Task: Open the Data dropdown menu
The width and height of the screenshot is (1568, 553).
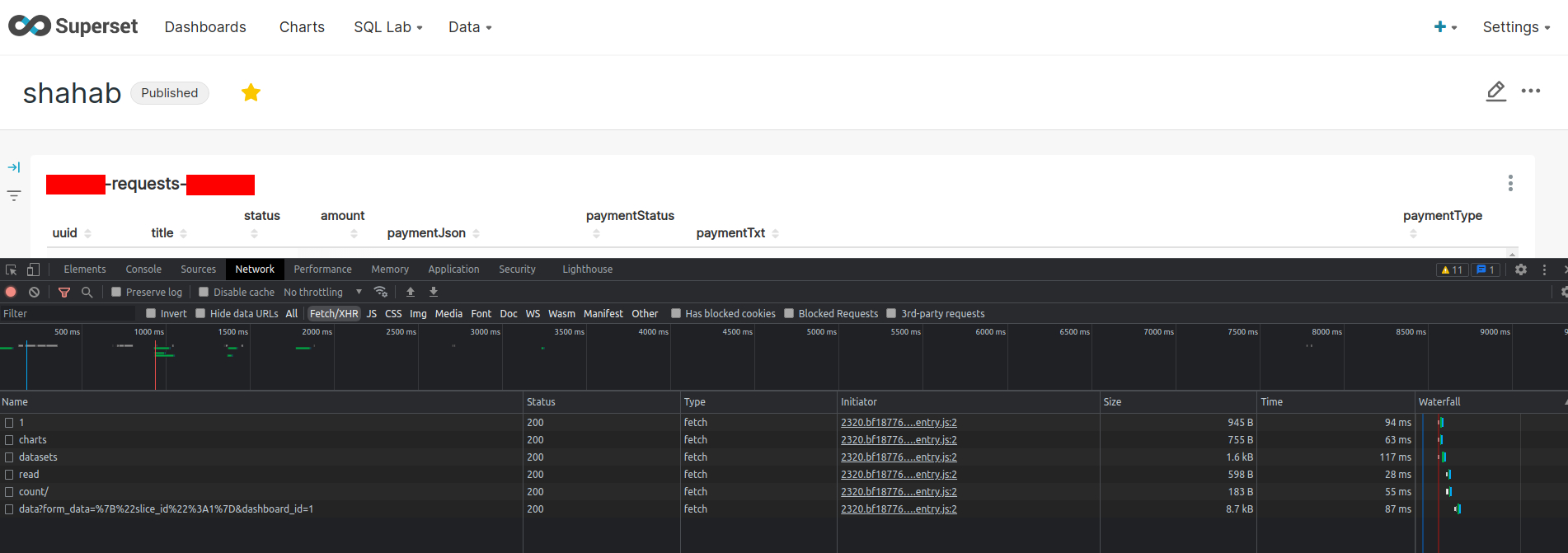Action: (470, 27)
